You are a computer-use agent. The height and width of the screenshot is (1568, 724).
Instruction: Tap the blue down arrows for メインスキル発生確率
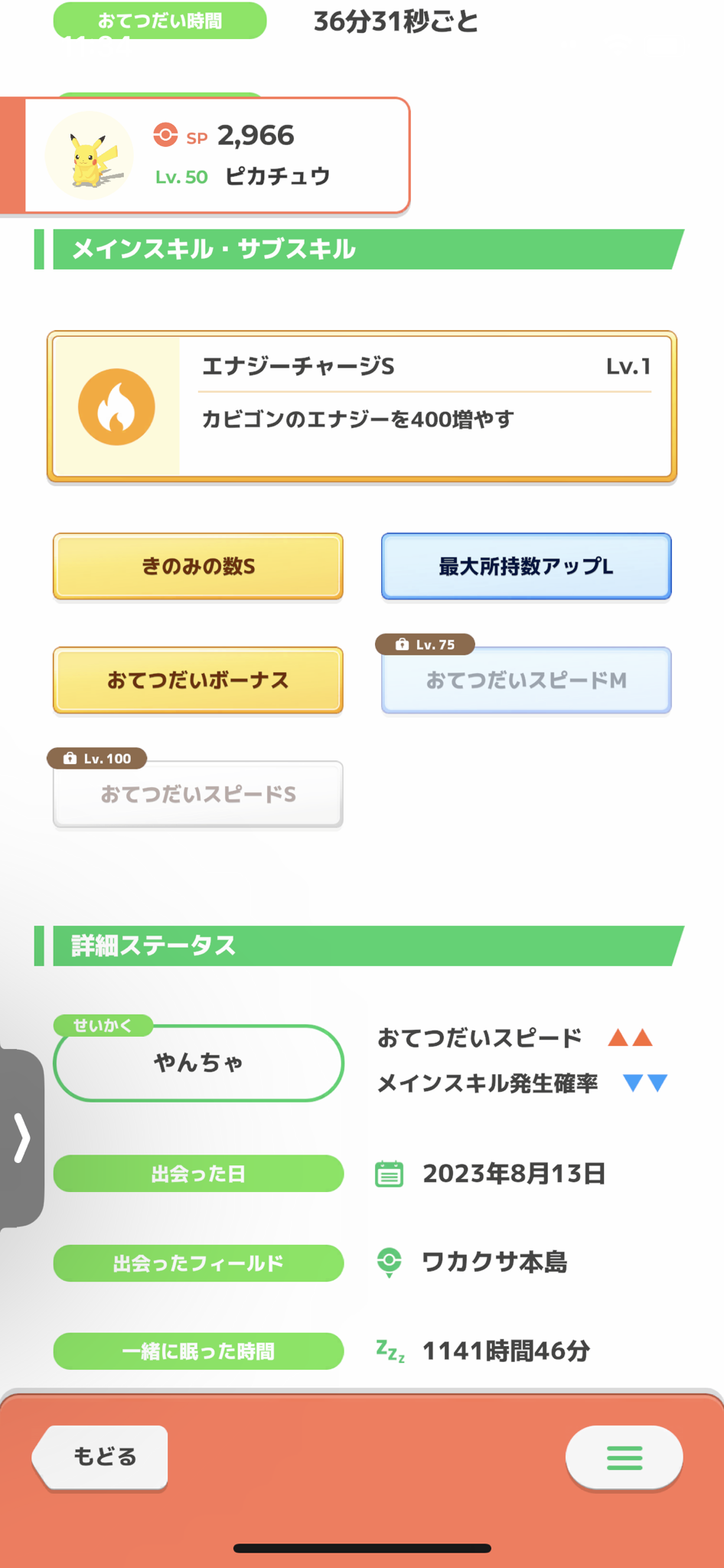645,1083
